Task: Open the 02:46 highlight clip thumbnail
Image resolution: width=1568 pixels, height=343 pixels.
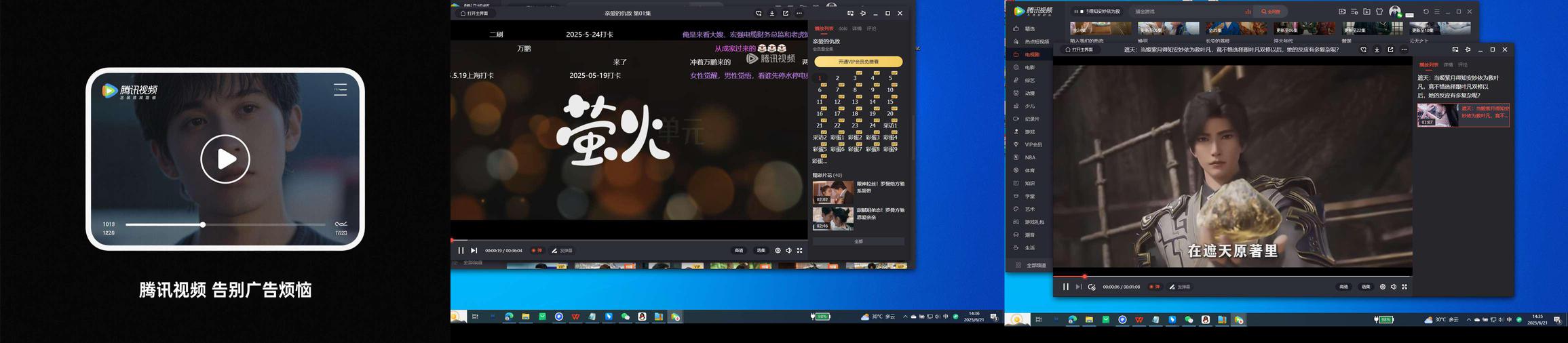Action: 833,219
